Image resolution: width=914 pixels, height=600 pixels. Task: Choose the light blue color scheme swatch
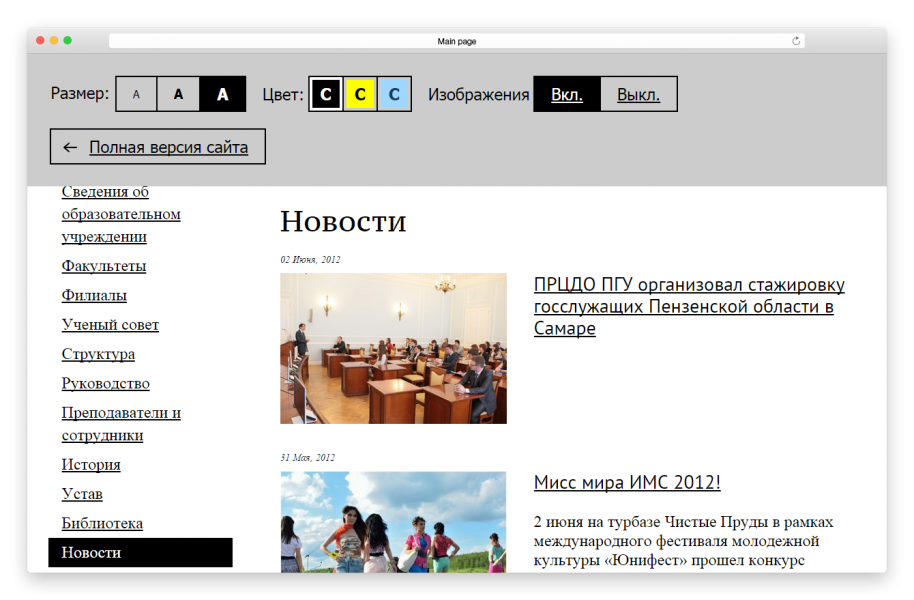pyautogui.click(x=394, y=94)
